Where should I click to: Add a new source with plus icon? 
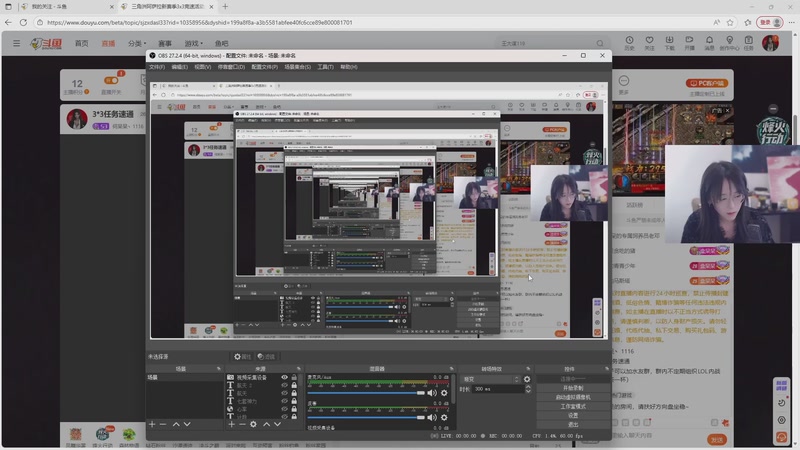coord(232,424)
